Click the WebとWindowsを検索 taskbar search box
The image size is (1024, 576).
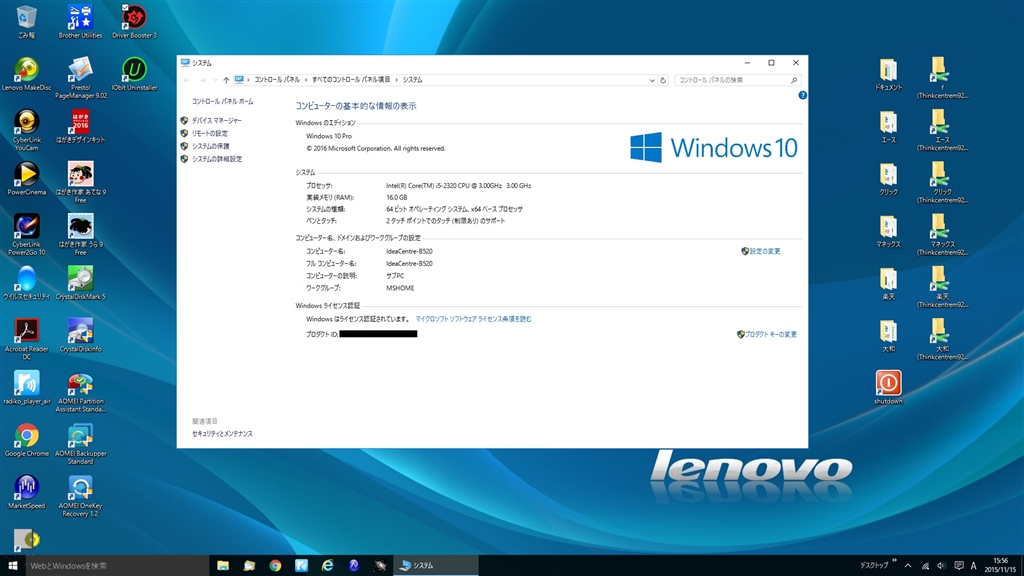[118, 566]
